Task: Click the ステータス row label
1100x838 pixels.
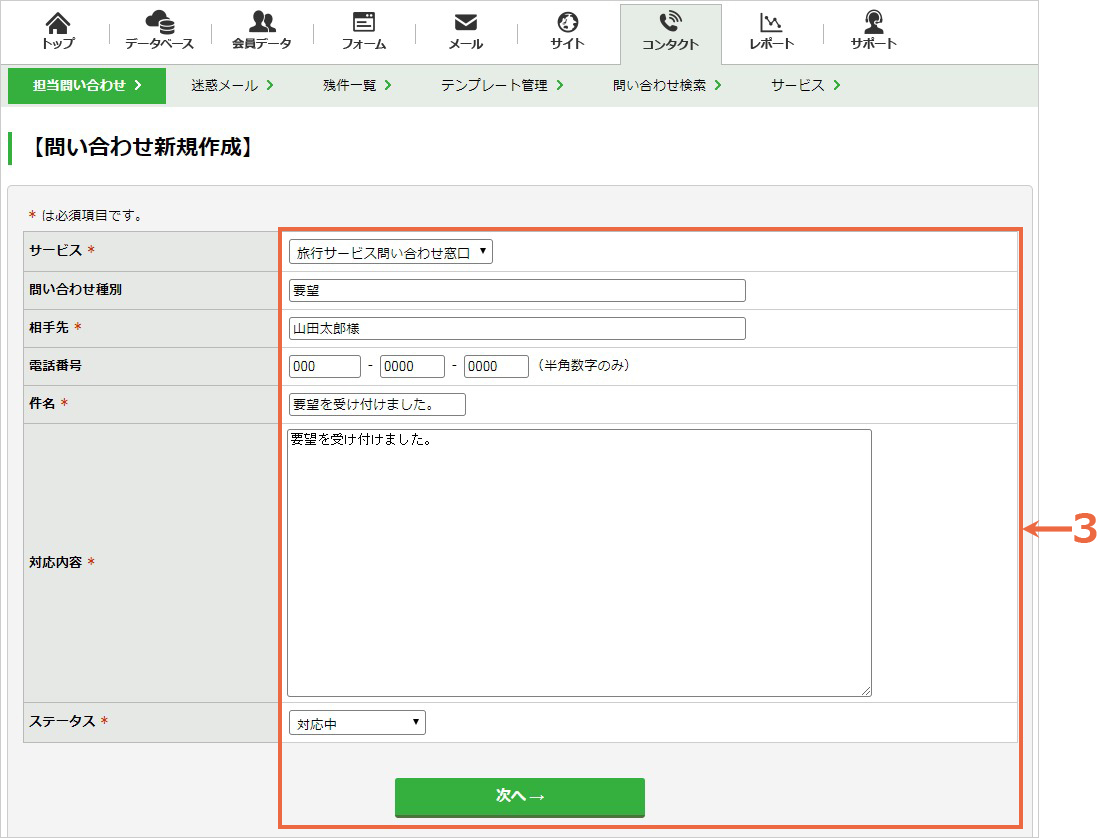Action: [x=62, y=722]
